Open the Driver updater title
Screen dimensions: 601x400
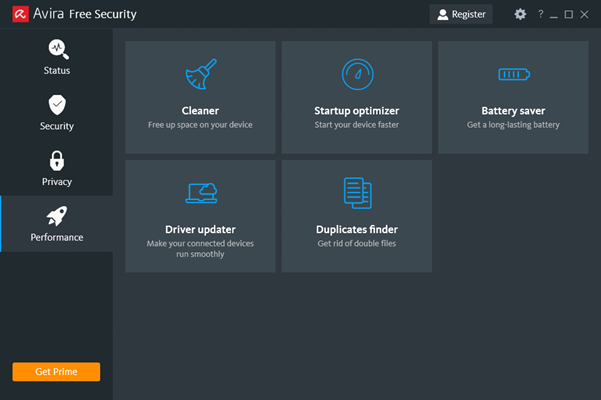pyautogui.click(x=200, y=230)
